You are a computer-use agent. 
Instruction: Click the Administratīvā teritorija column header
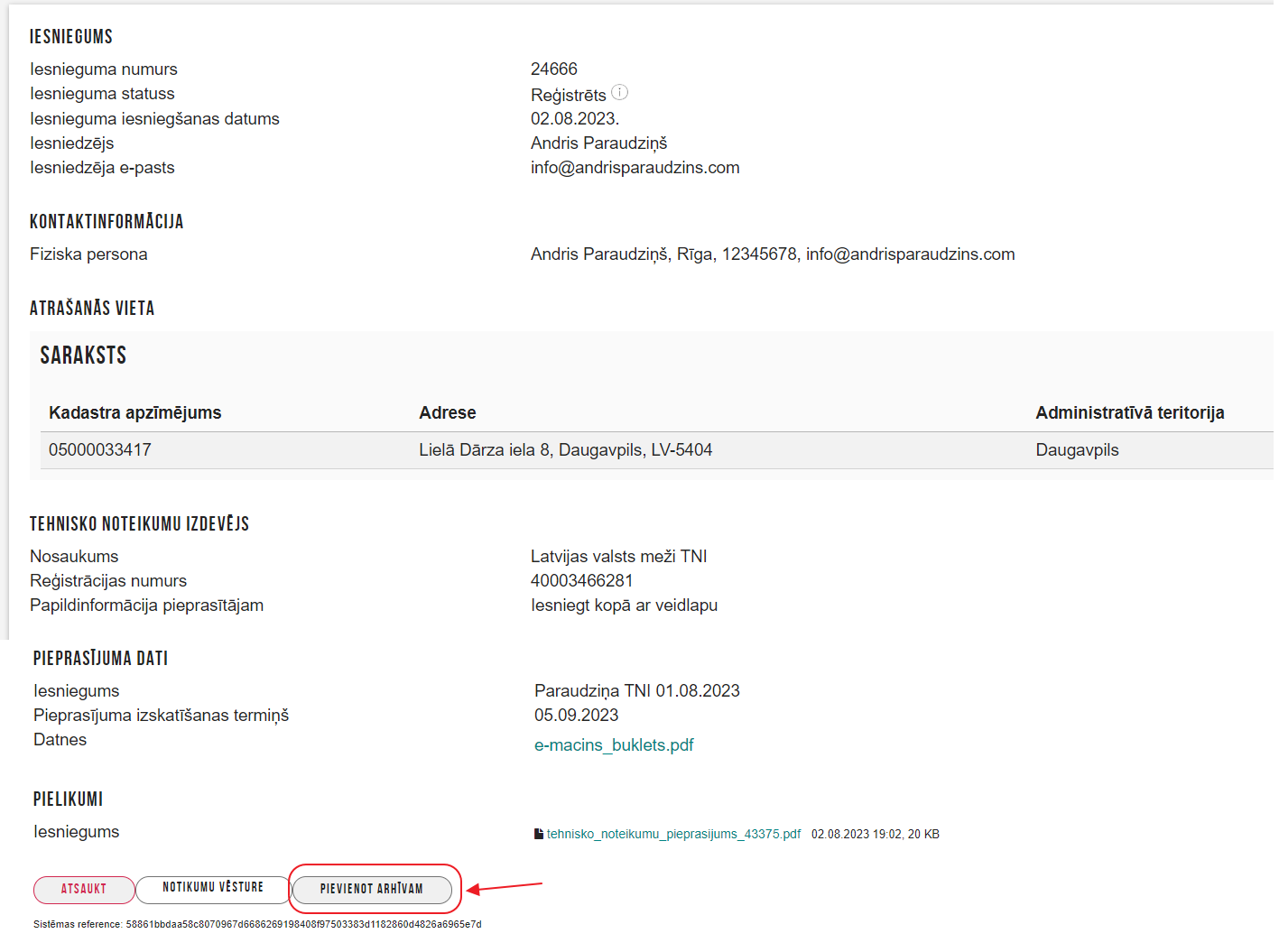point(1130,412)
